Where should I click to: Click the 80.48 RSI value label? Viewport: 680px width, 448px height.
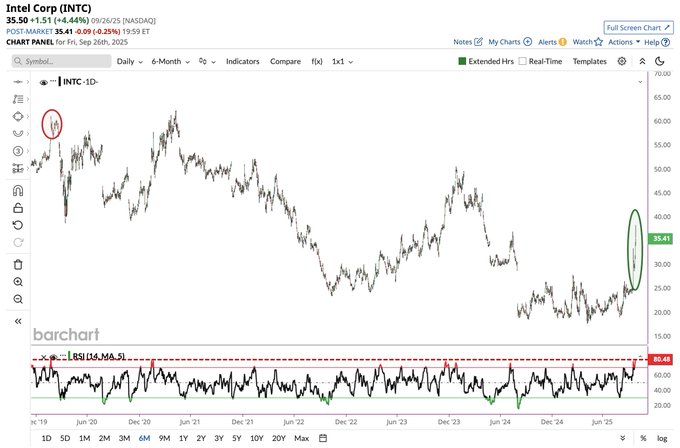tap(661, 359)
